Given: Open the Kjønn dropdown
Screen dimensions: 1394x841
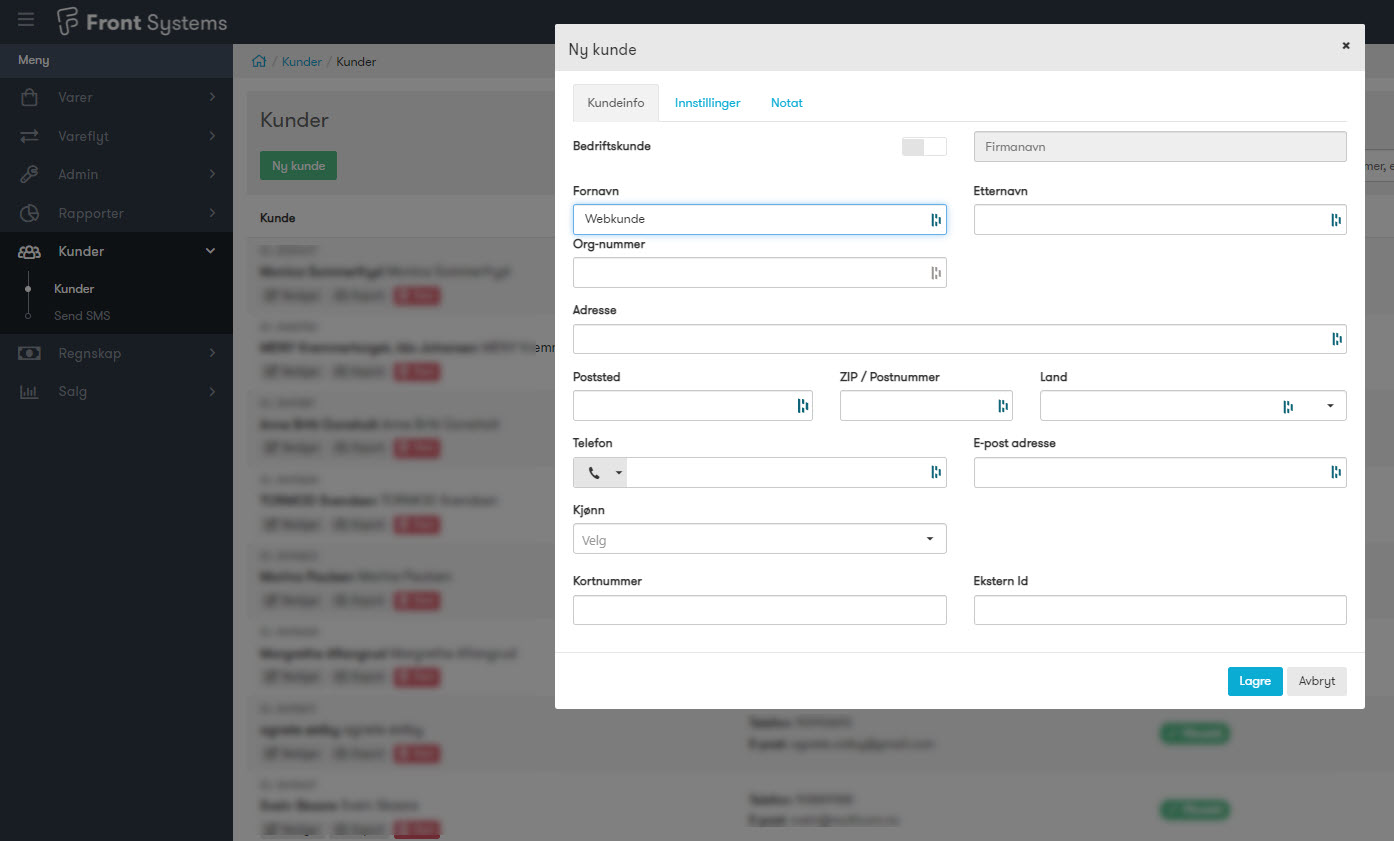Looking at the screenshot, I should (759, 540).
